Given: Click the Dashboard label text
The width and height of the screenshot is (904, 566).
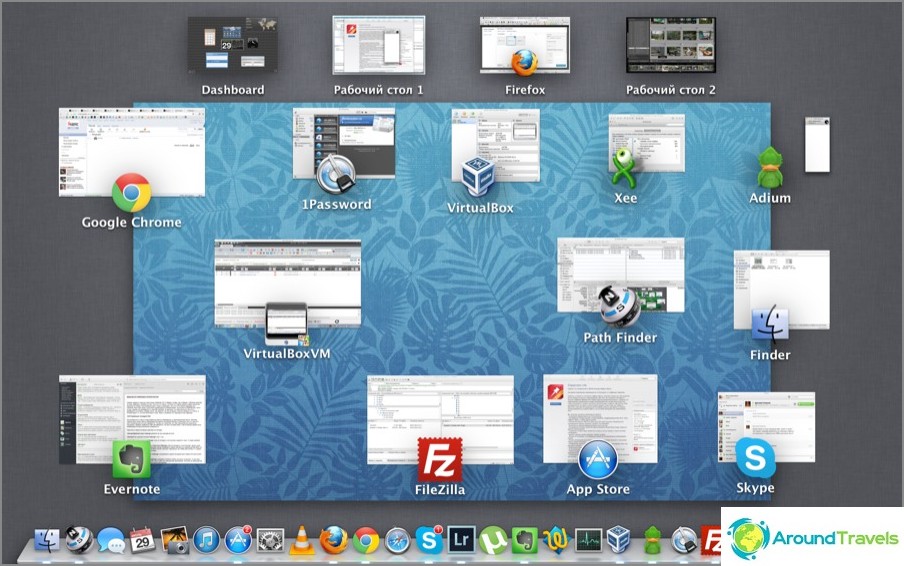Looking at the screenshot, I should (233, 90).
